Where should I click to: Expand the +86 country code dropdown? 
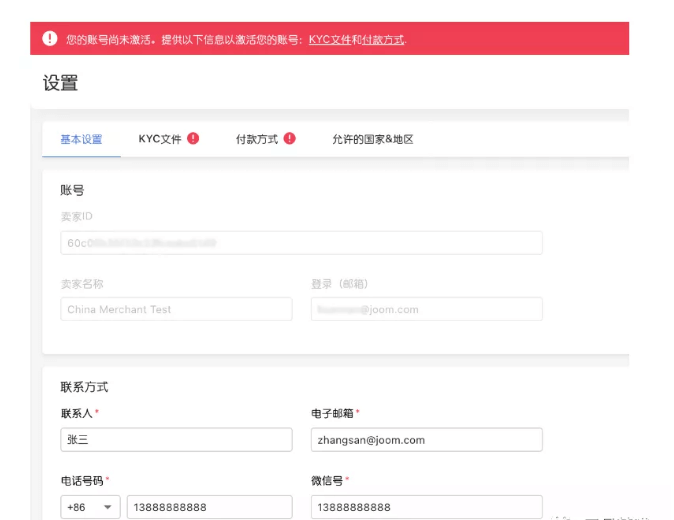coord(90,507)
